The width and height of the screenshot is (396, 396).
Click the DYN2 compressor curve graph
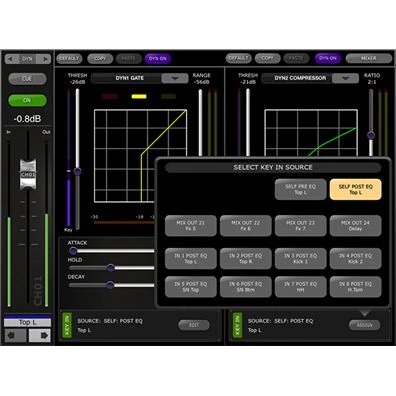pyautogui.click(x=311, y=133)
